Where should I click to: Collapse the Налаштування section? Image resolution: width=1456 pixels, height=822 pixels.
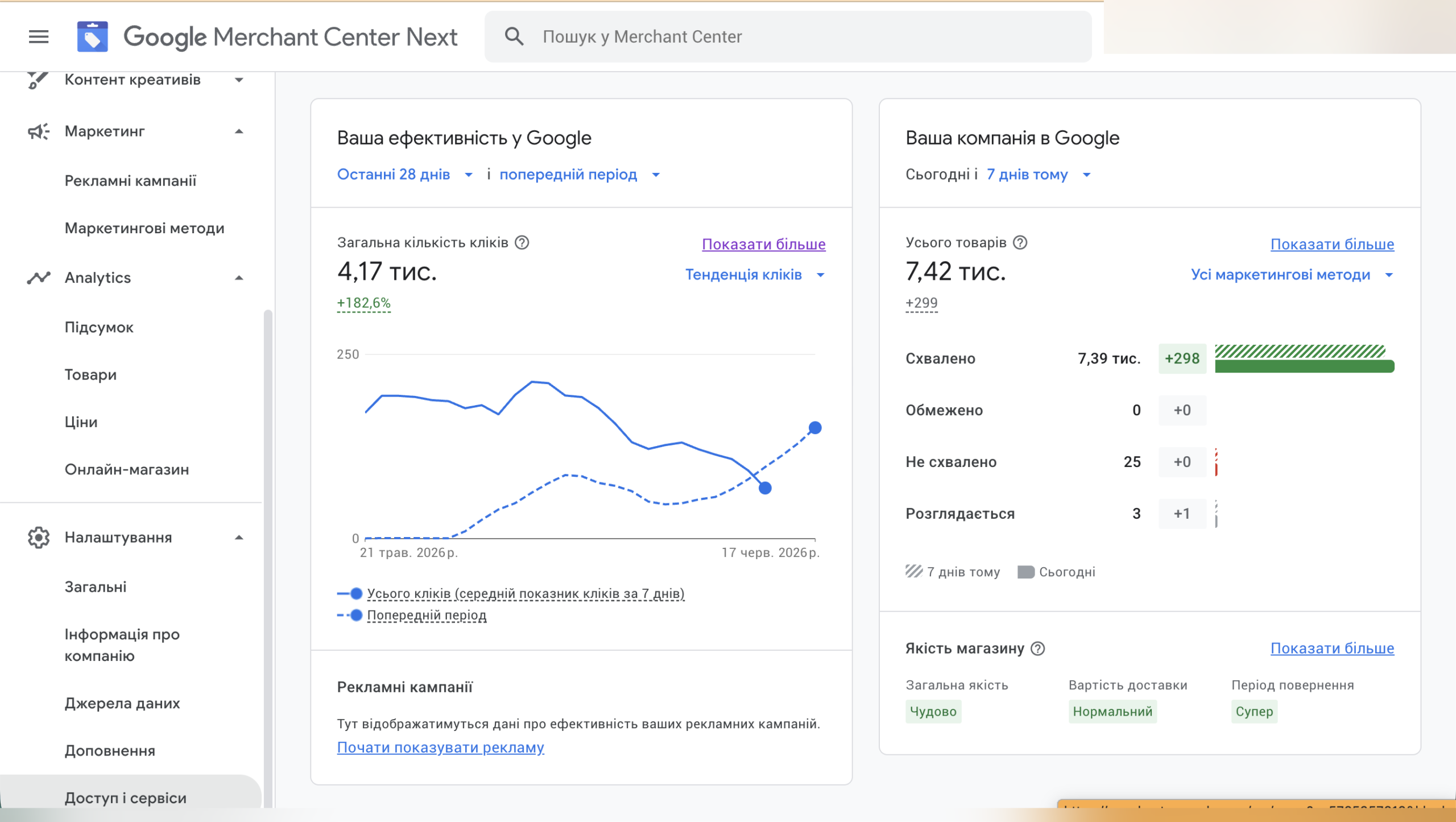239,538
